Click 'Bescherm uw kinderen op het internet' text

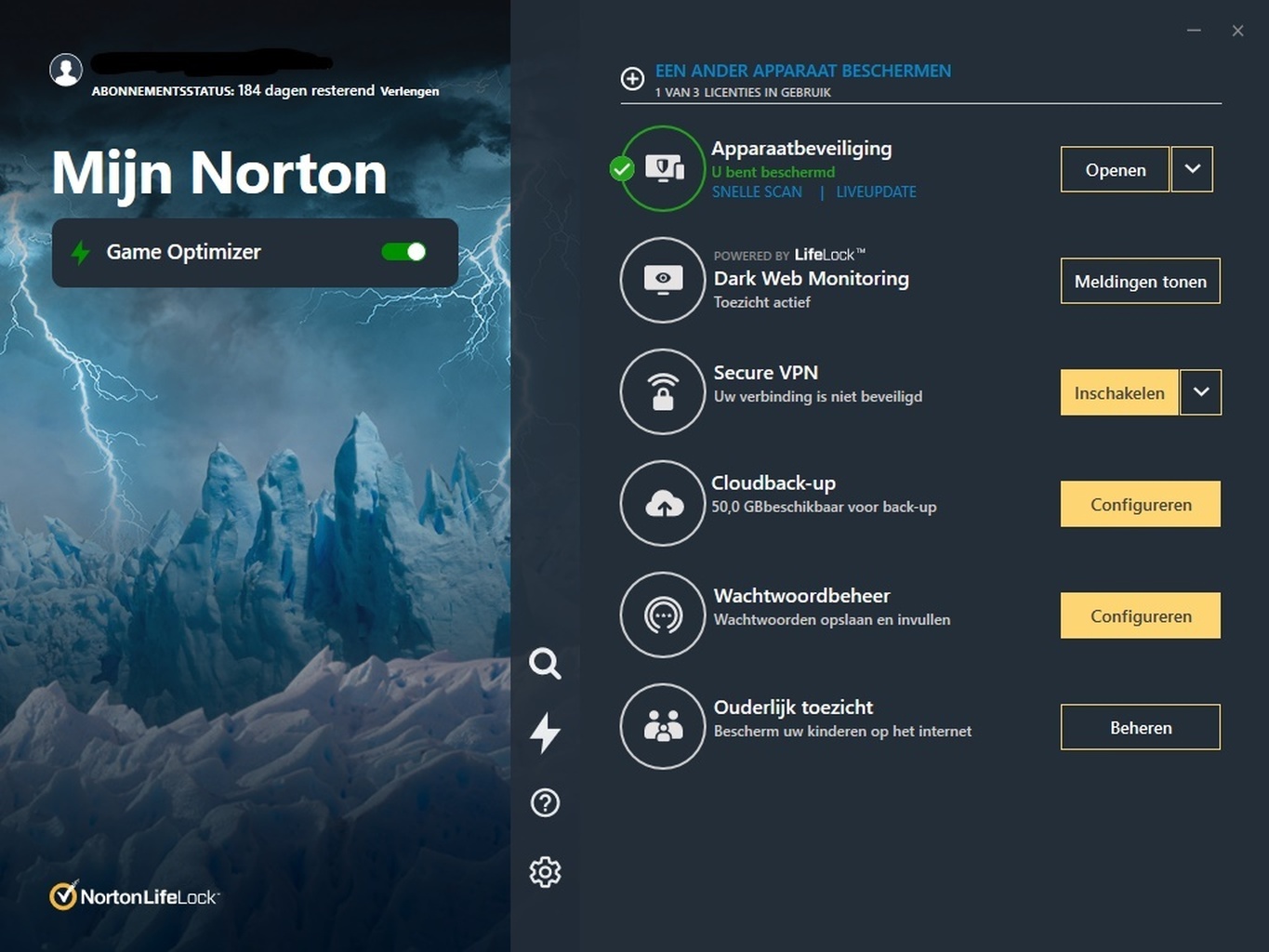click(x=842, y=731)
